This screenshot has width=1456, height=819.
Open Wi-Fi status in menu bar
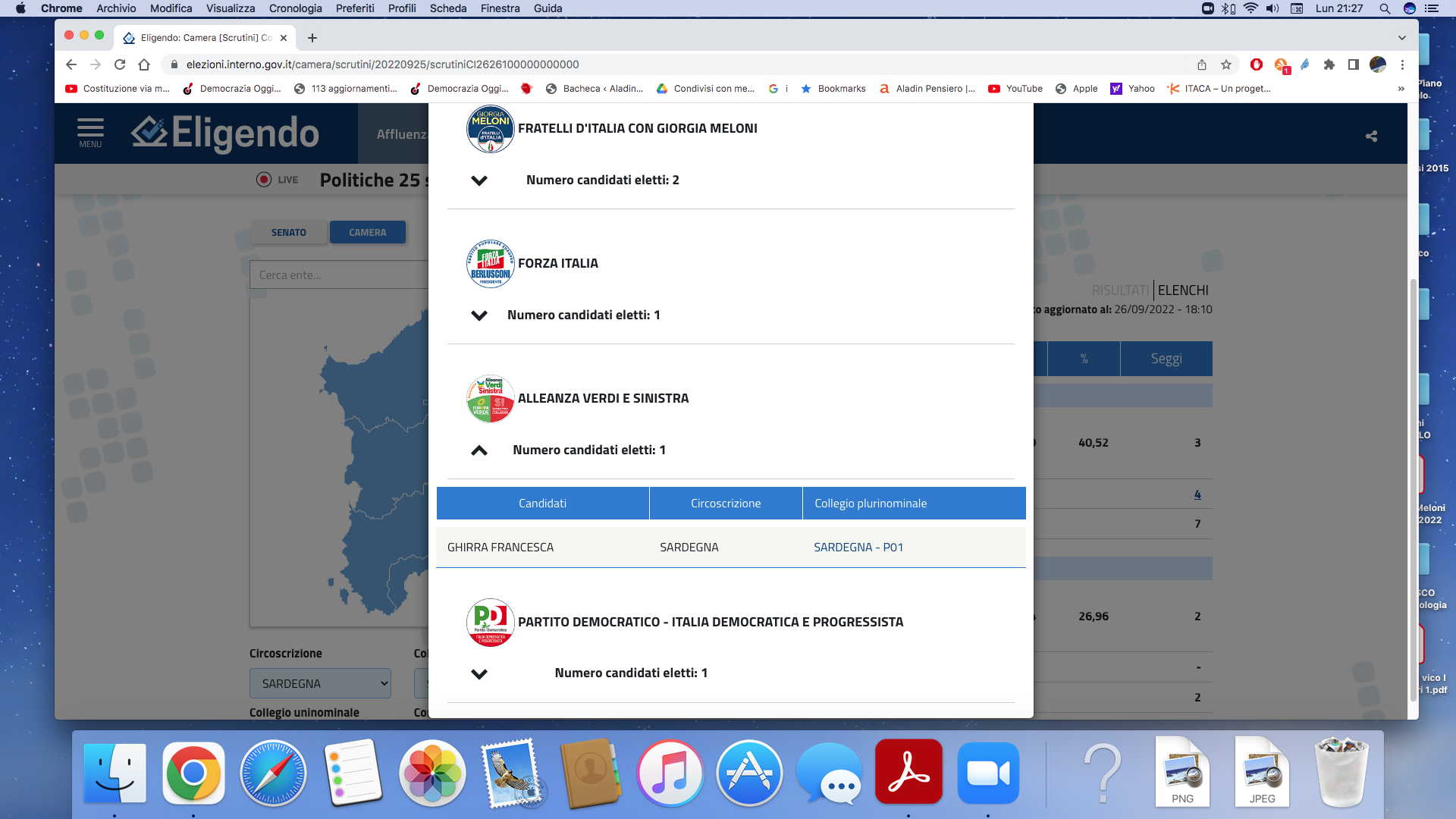tap(1250, 8)
